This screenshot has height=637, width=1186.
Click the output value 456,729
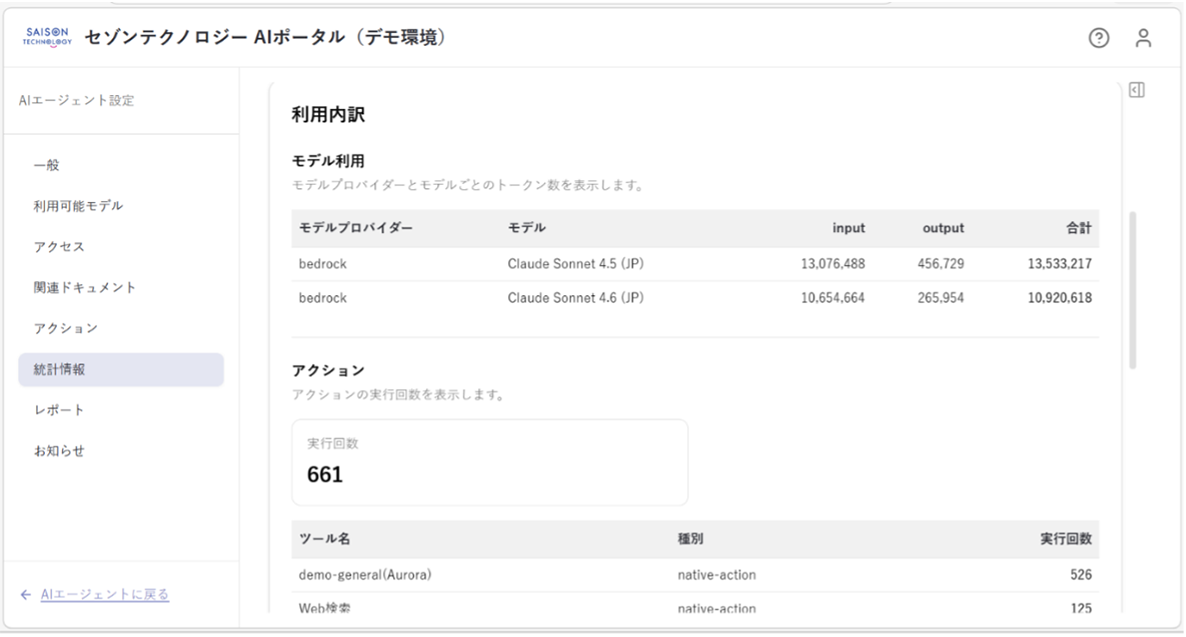pyautogui.click(x=941, y=264)
